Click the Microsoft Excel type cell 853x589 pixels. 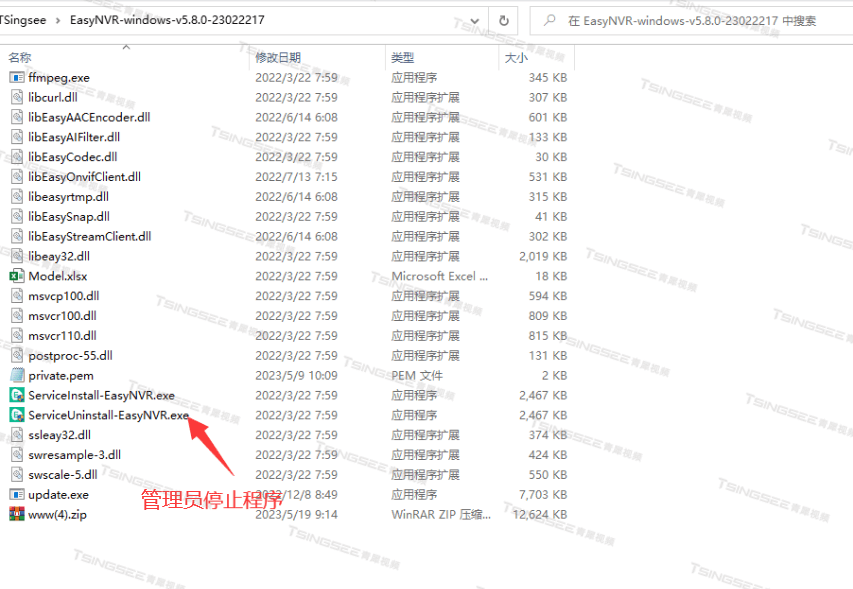point(440,276)
